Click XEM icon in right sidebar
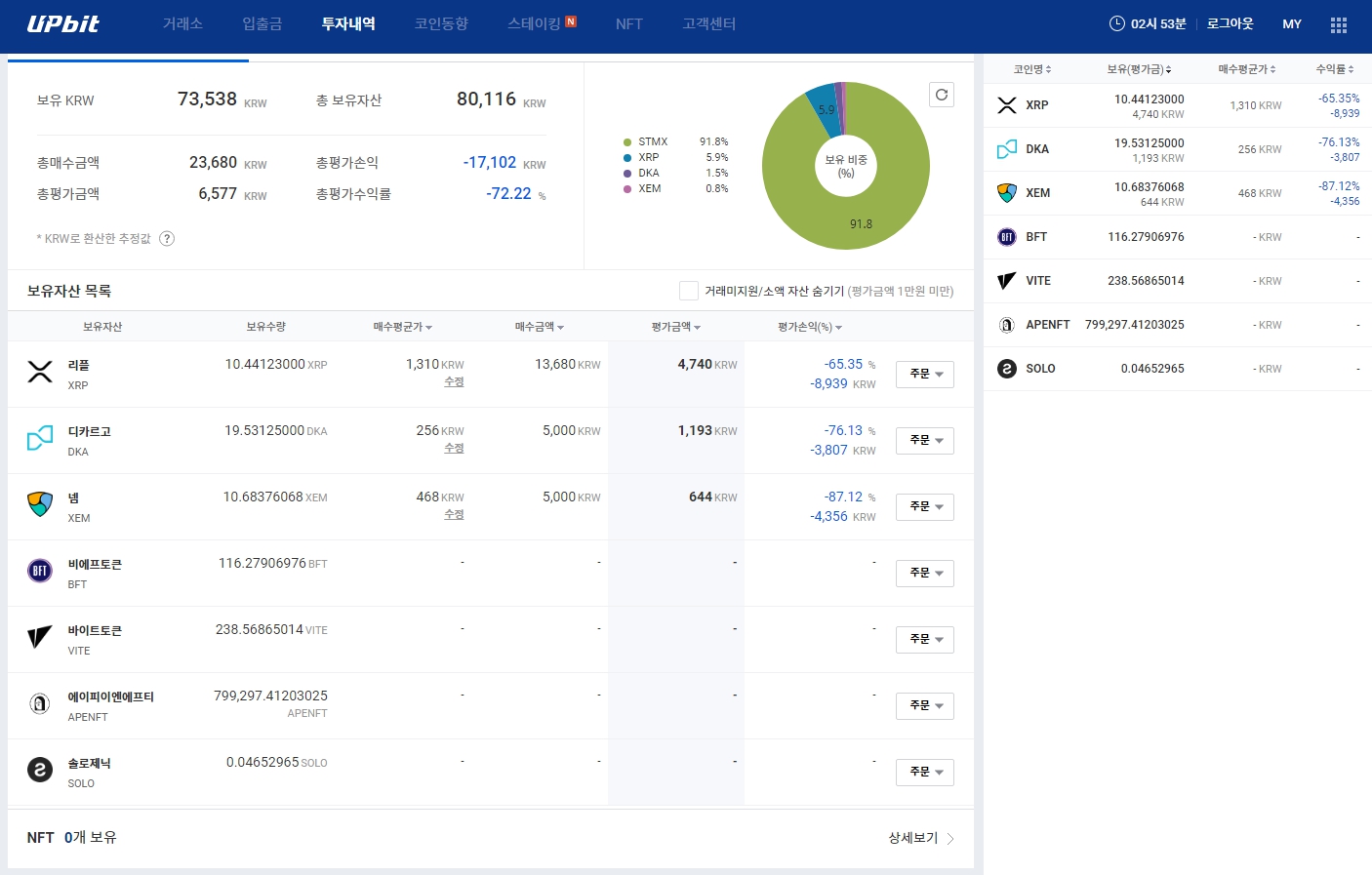The width and height of the screenshot is (1372, 875). coord(1007,193)
